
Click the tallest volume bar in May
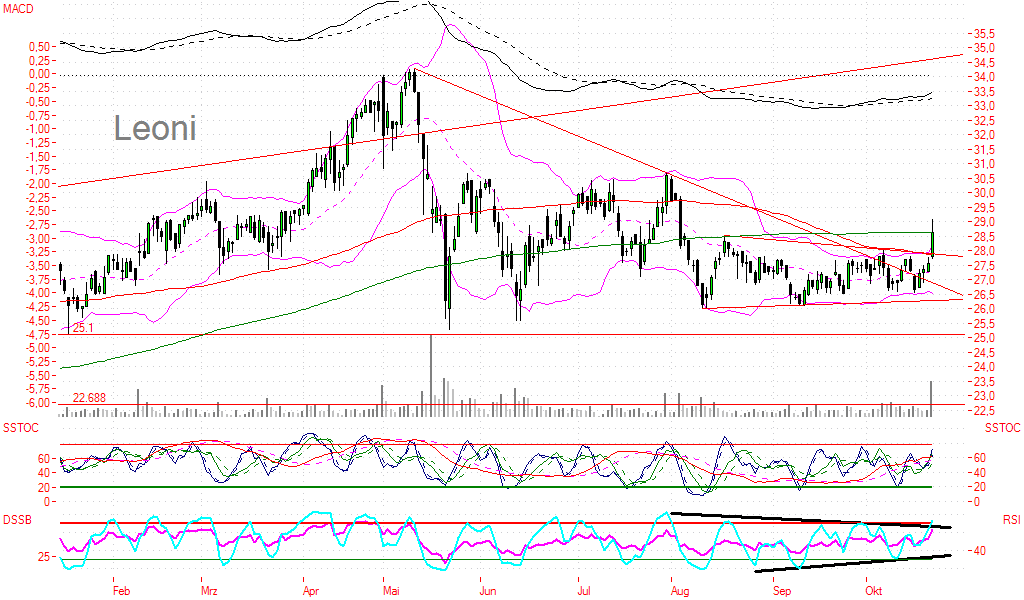(431, 372)
